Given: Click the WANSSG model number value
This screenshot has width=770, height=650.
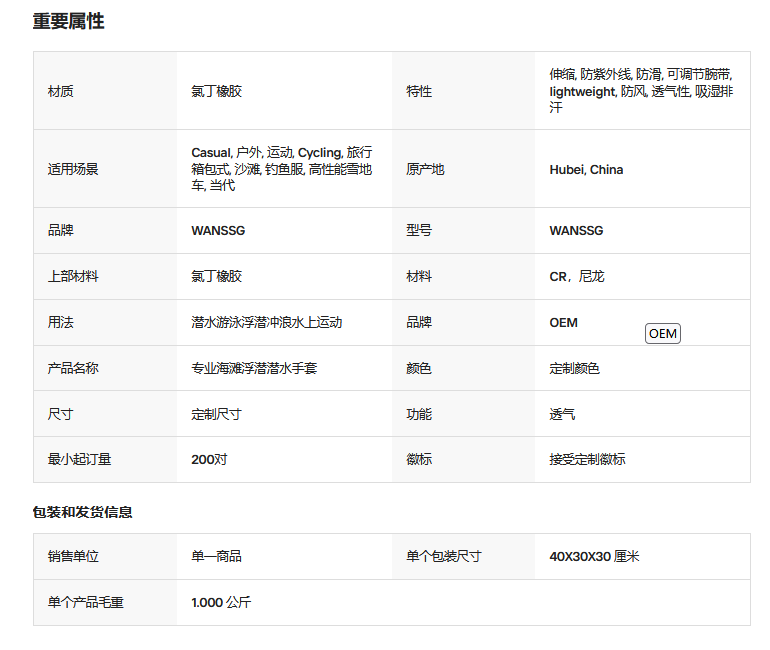Looking at the screenshot, I should [x=576, y=231].
